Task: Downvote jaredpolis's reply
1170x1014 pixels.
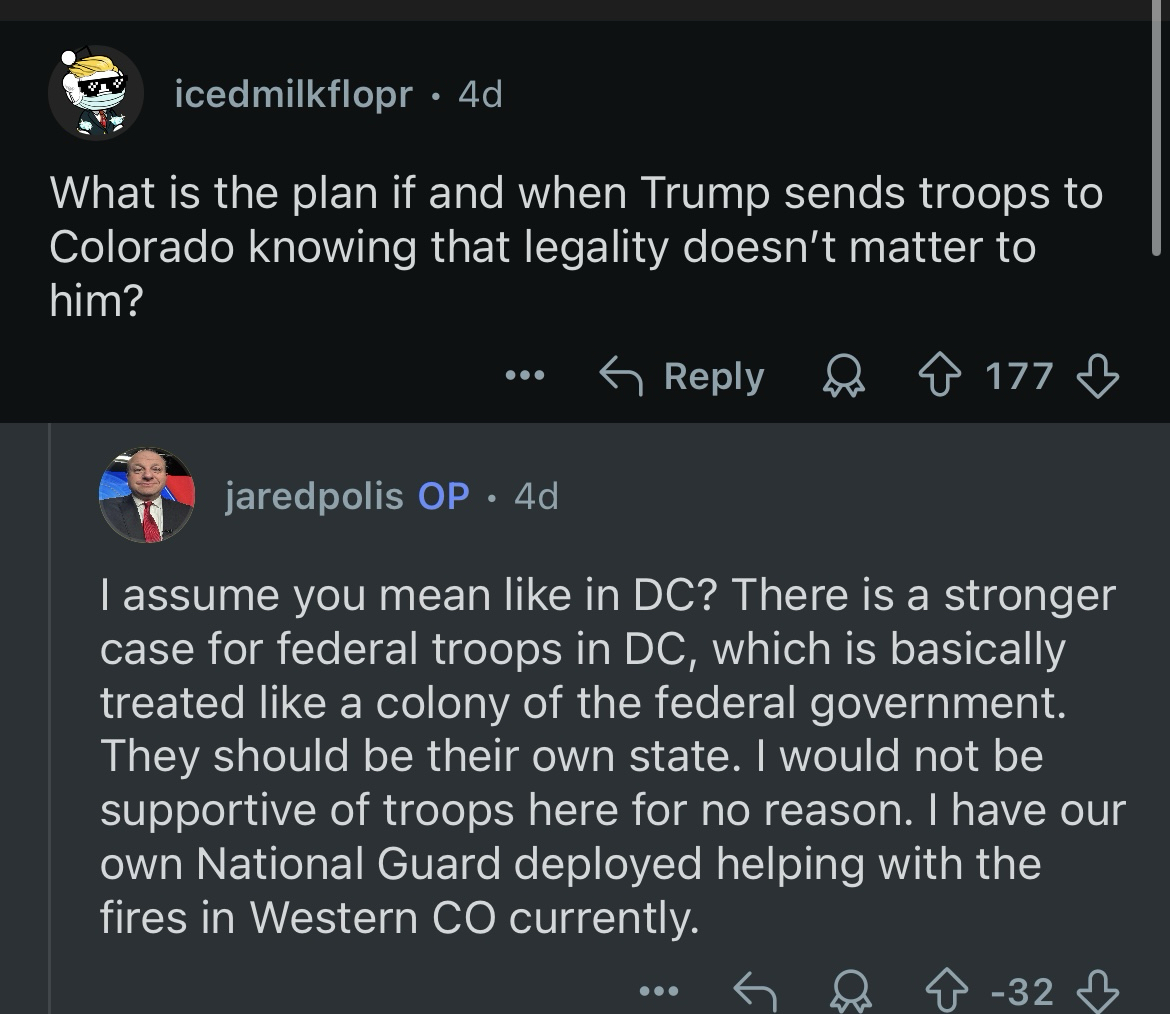Action: [x=1097, y=991]
